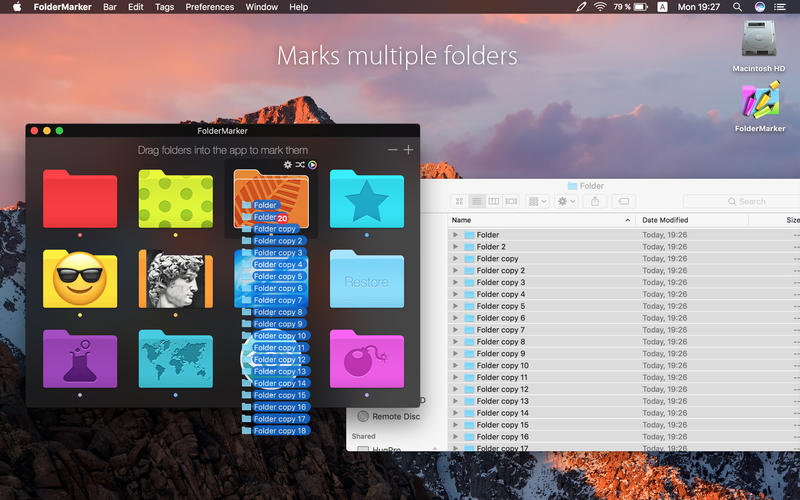Screen dimensions: 800x500
Task: Open the FolderMarker application menu
Action: coord(62,7)
